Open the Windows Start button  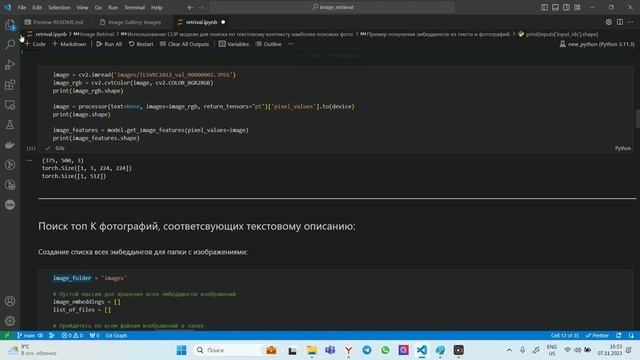click(x=181, y=350)
